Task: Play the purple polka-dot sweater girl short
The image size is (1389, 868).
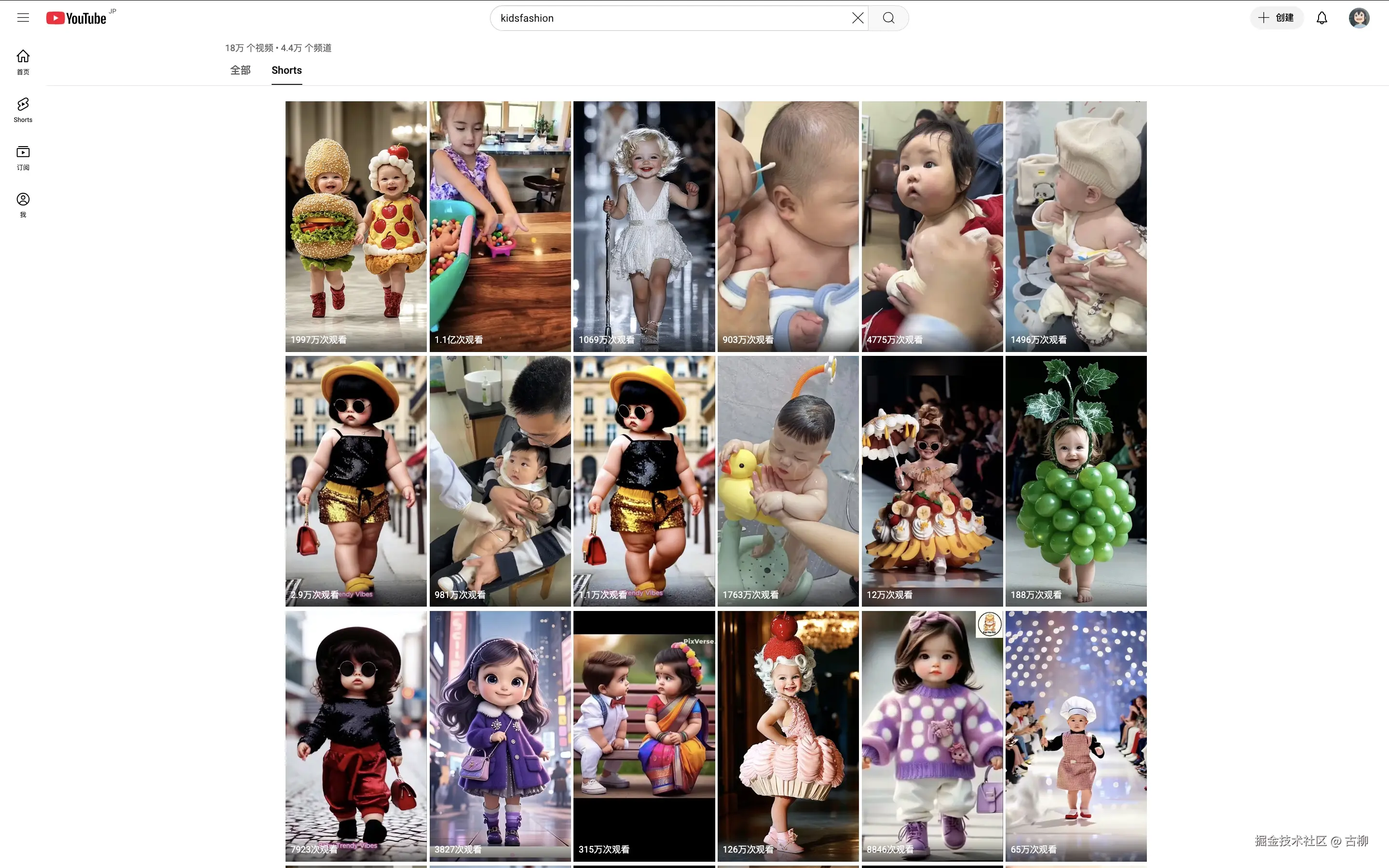Action: (x=932, y=735)
